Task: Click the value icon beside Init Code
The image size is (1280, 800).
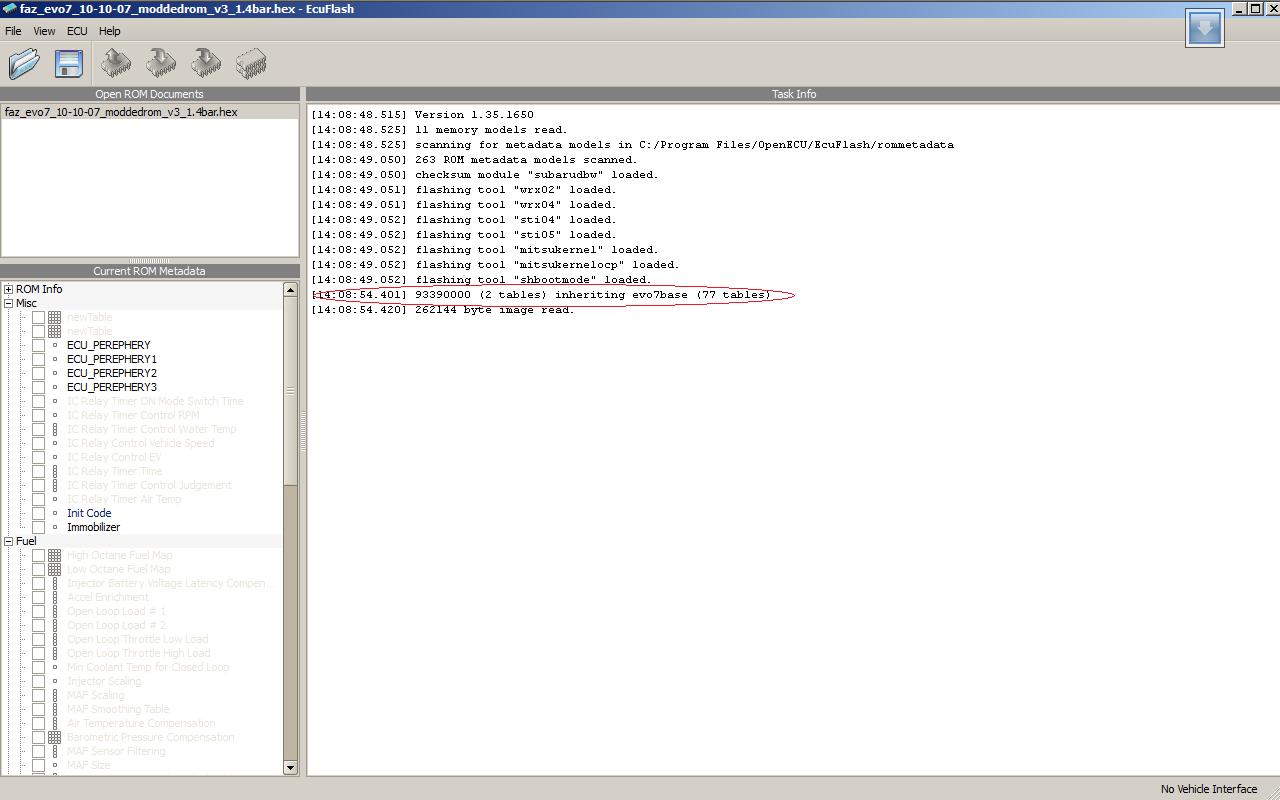Action: click(x=55, y=513)
